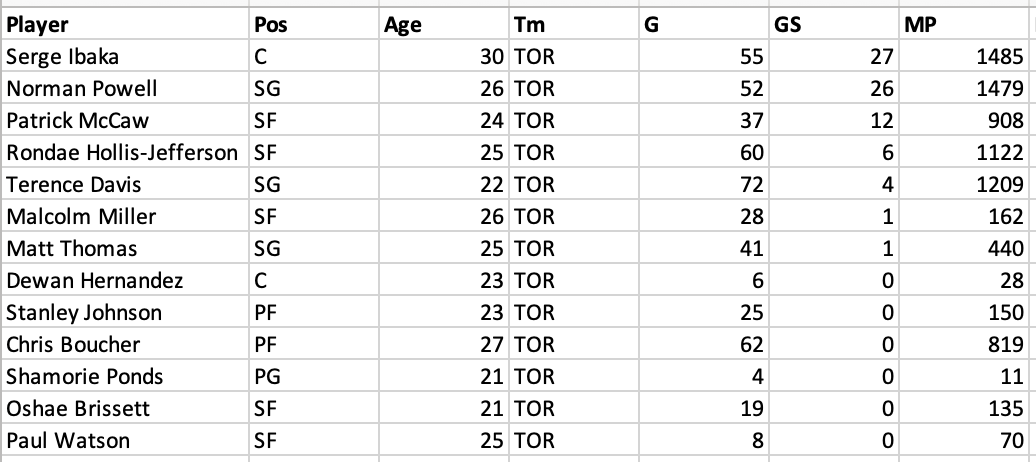
Task: Select the Rondae Hollis-Jefferson cell
Action: [125, 153]
